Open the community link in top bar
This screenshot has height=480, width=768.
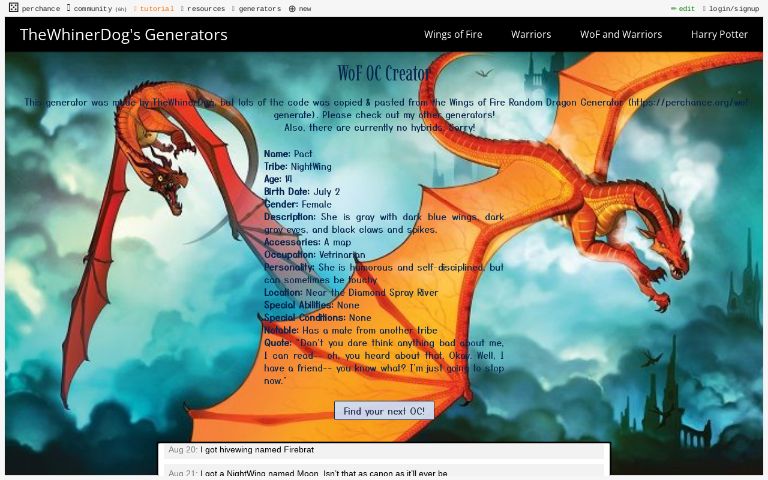click(96, 8)
